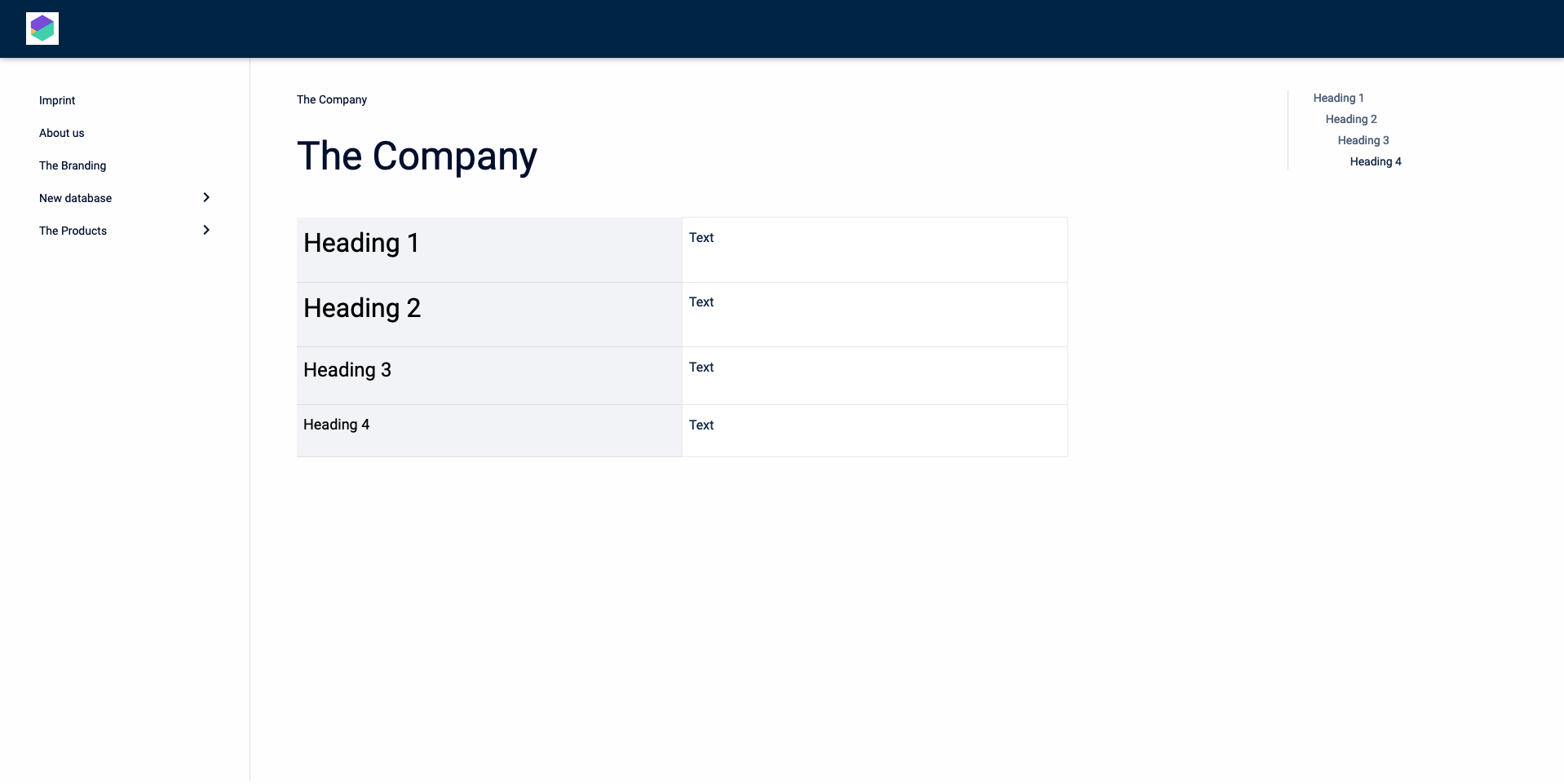Click The Company page title

tap(417, 156)
